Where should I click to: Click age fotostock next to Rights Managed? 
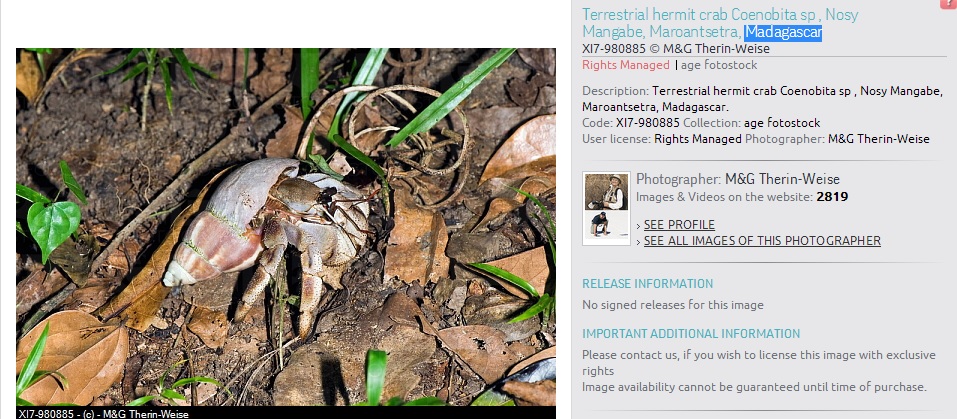718,65
